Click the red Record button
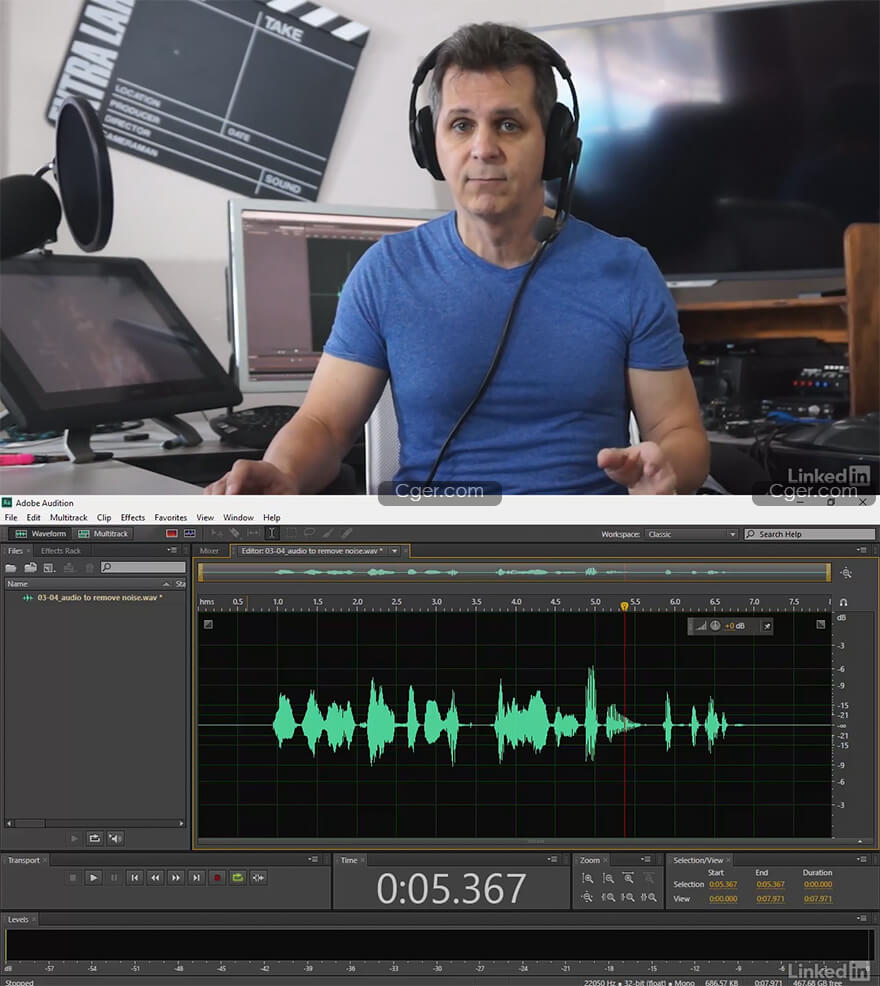Image resolution: width=880 pixels, height=986 pixels. tap(217, 877)
